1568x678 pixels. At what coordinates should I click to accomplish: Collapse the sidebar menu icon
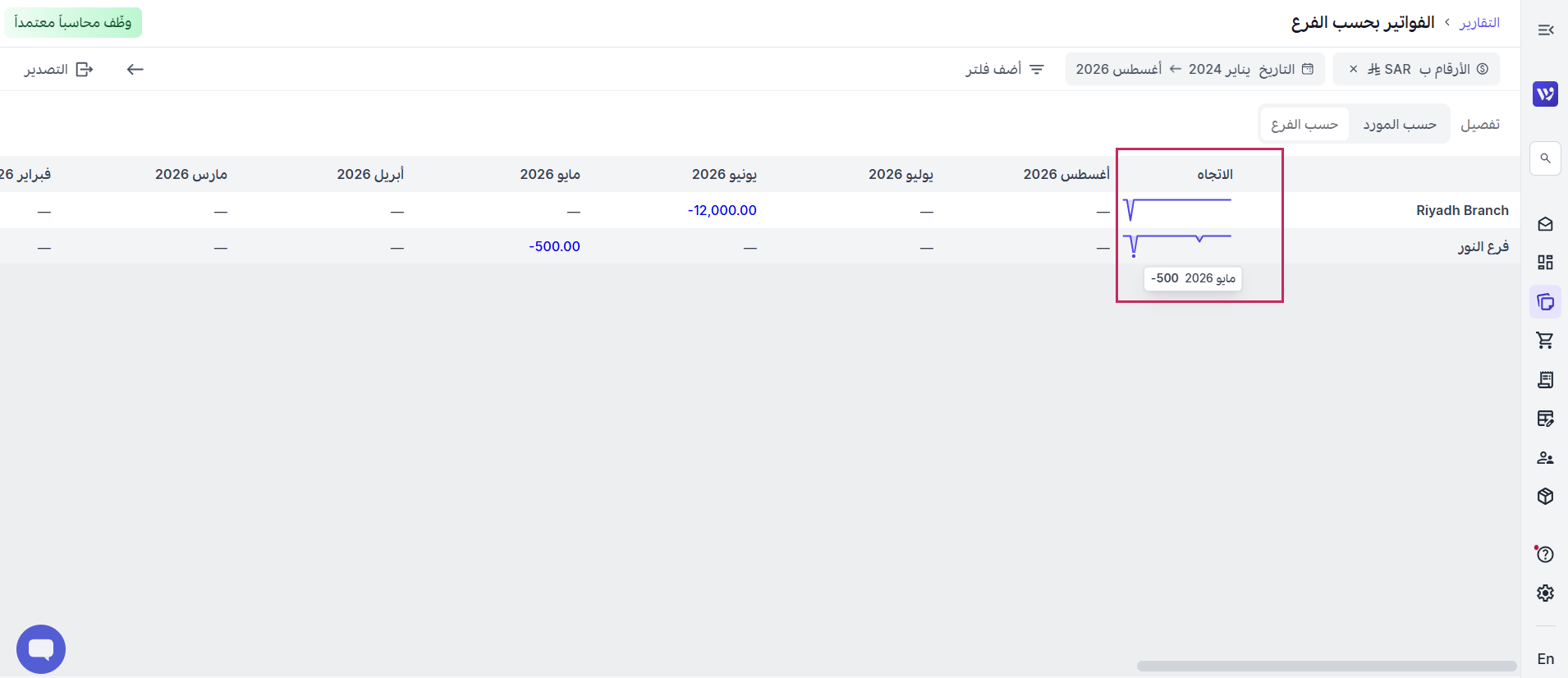click(1545, 30)
